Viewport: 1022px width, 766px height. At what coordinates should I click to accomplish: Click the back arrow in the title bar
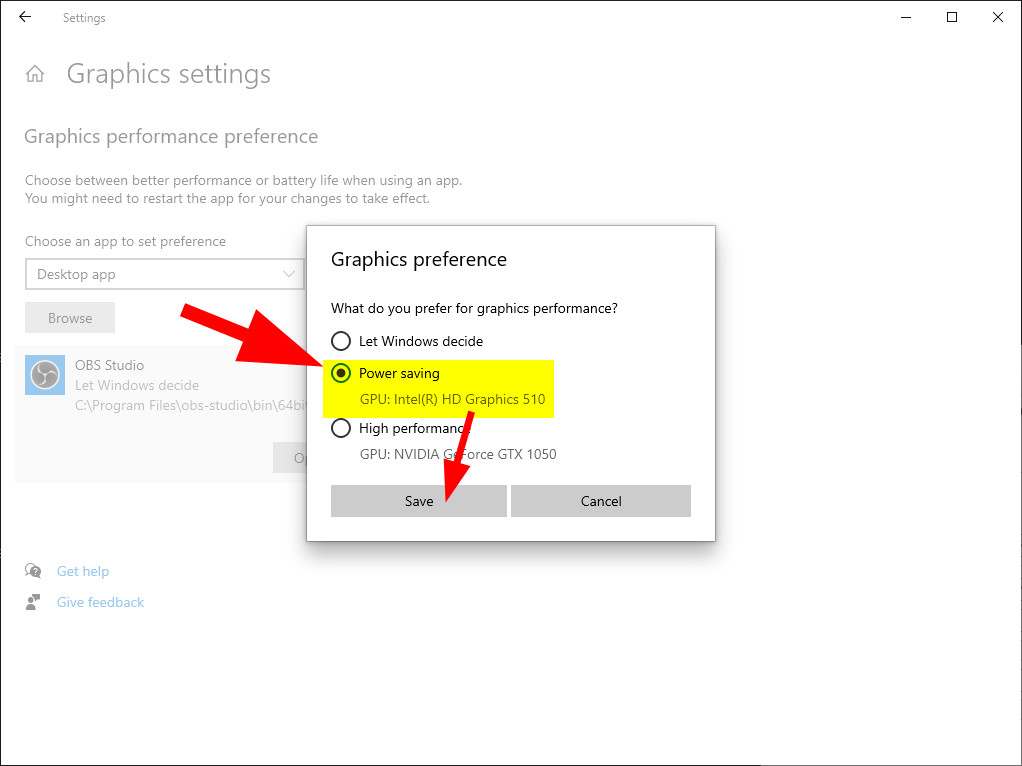(25, 17)
